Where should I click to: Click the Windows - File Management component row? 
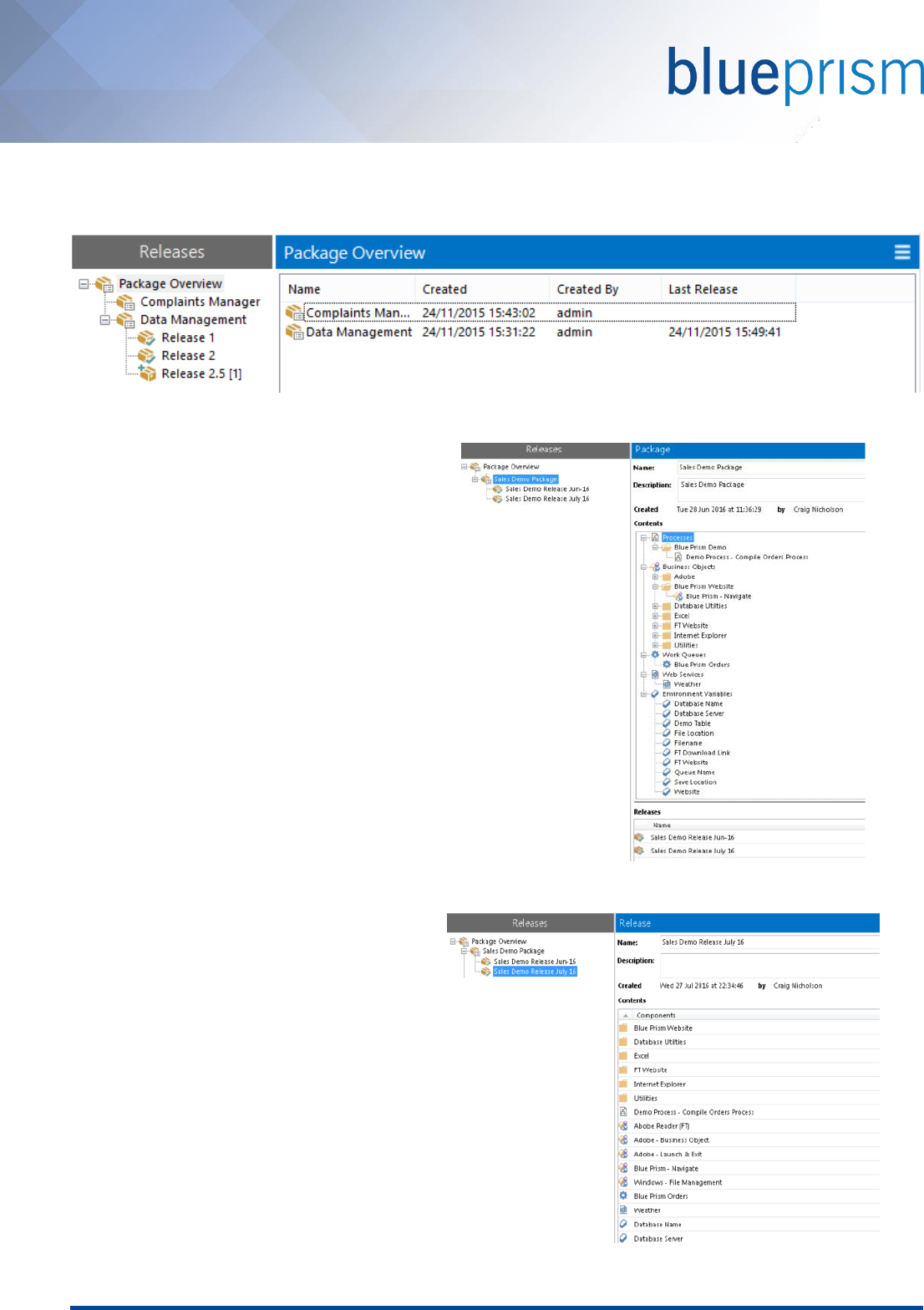click(x=749, y=1182)
